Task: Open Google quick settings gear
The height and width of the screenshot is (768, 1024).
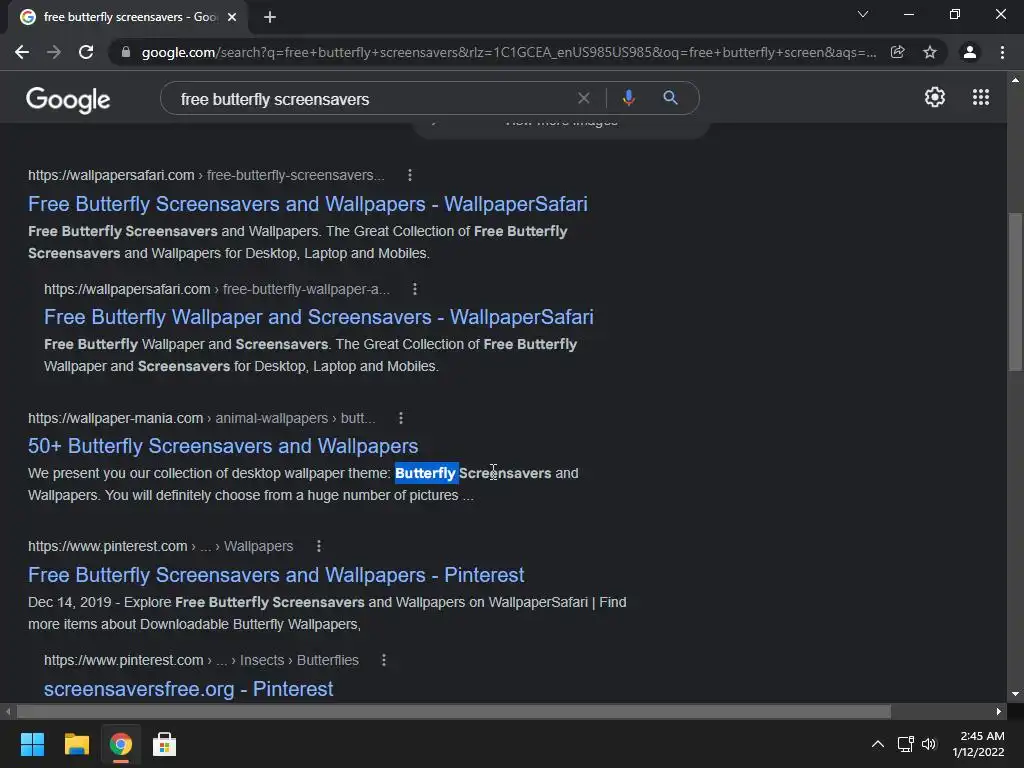Action: point(935,97)
